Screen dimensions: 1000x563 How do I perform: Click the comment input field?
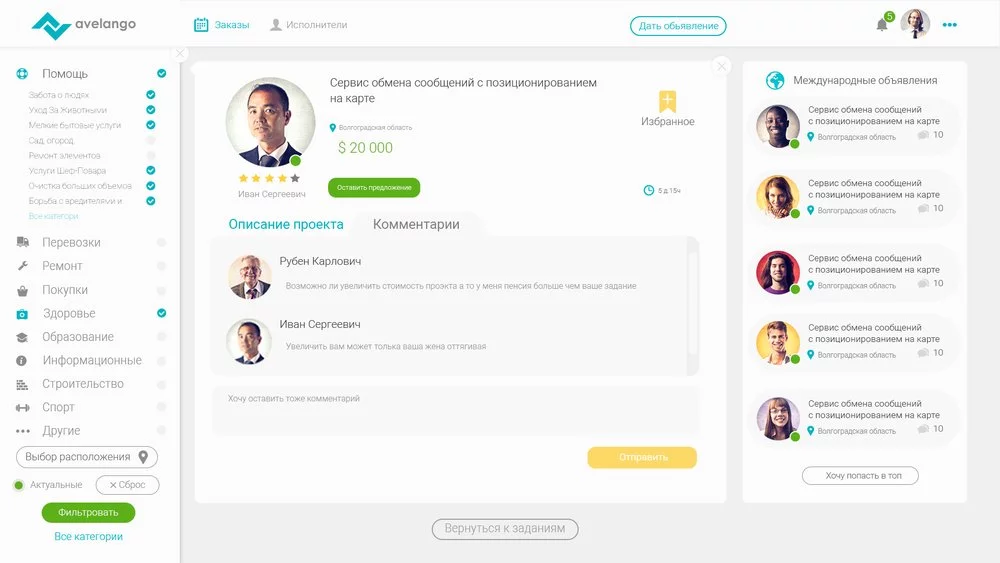click(455, 411)
